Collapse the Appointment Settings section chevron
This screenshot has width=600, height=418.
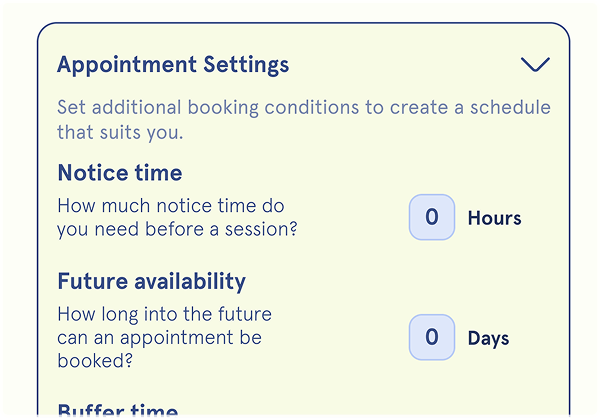click(535, 65)
